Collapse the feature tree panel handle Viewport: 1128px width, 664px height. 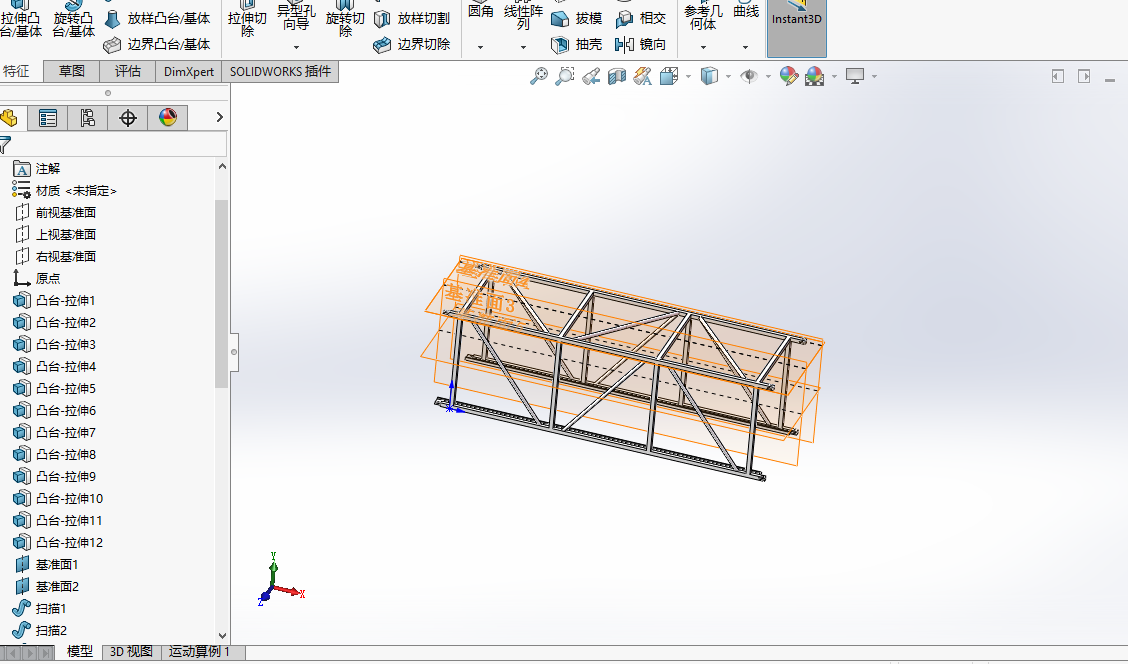(234, 351)
